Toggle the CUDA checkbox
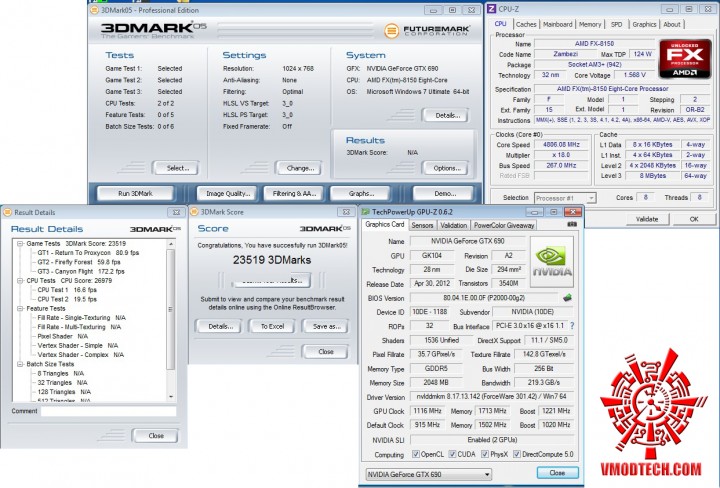Viewport: 720px width, 488px height. click(452, 454)
